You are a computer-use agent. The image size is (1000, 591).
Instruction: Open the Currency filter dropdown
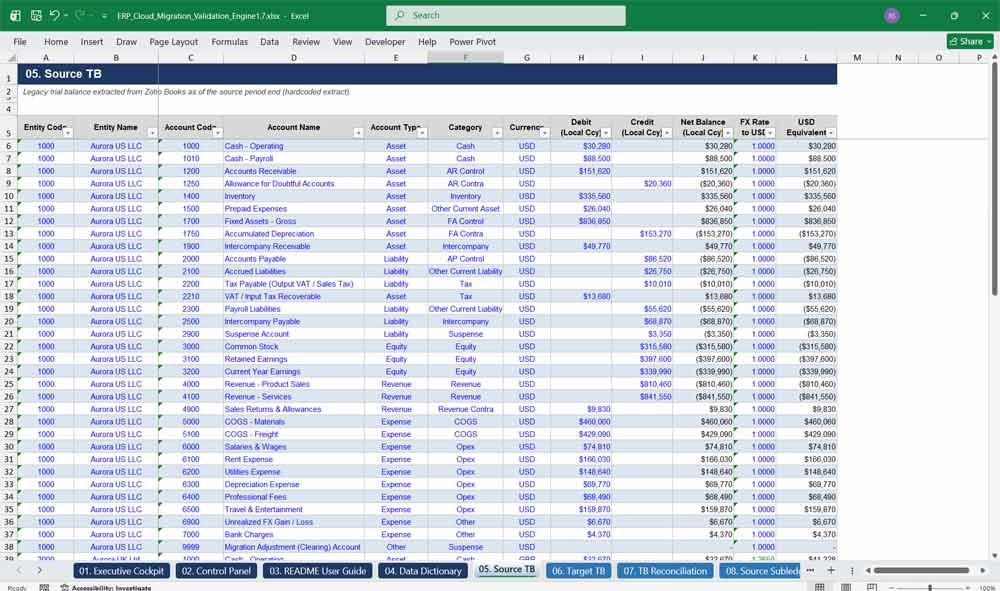(x=544, y=133)
